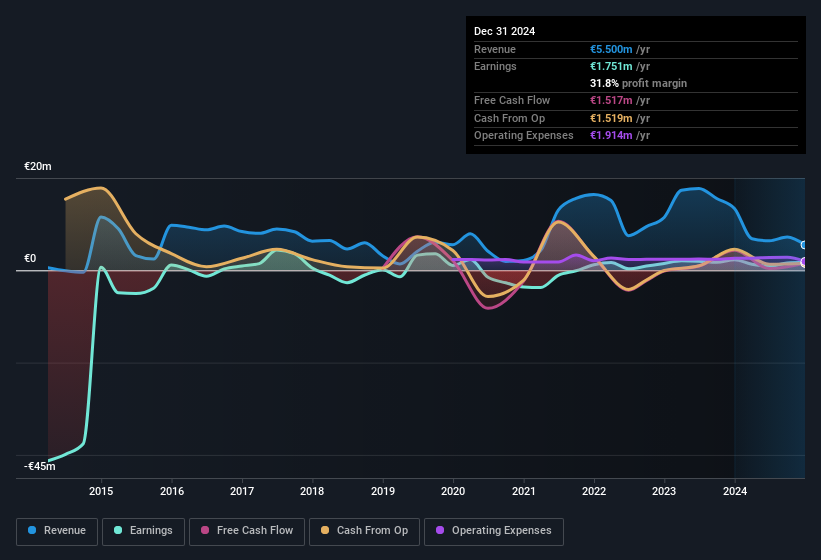
Task: Click the 31.8% profit margin text
Action: [638, 83]
